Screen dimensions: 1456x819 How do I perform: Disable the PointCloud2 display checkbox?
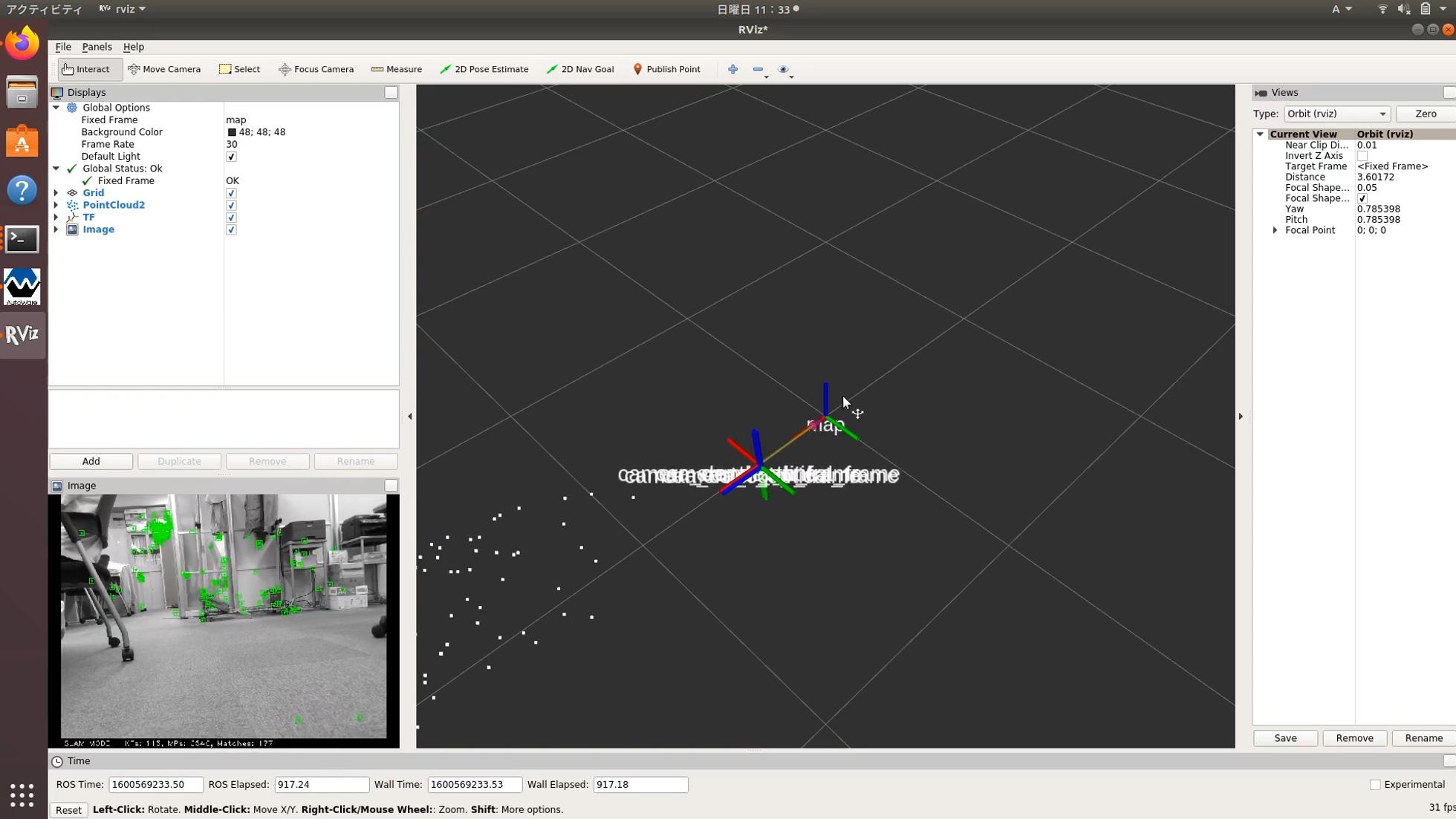[231, 205]
